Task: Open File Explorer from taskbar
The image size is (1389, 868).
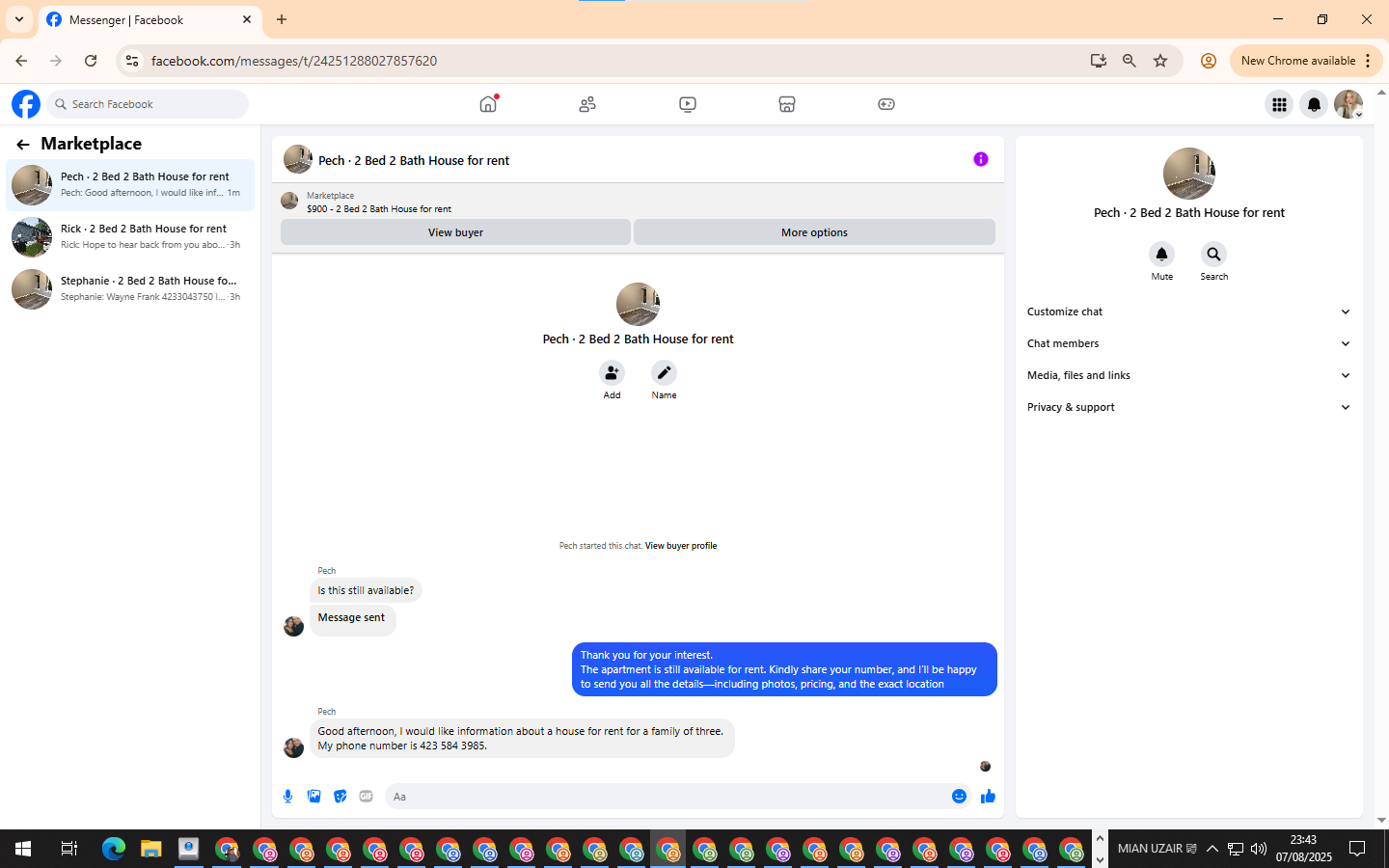Action: pos(150,849)
